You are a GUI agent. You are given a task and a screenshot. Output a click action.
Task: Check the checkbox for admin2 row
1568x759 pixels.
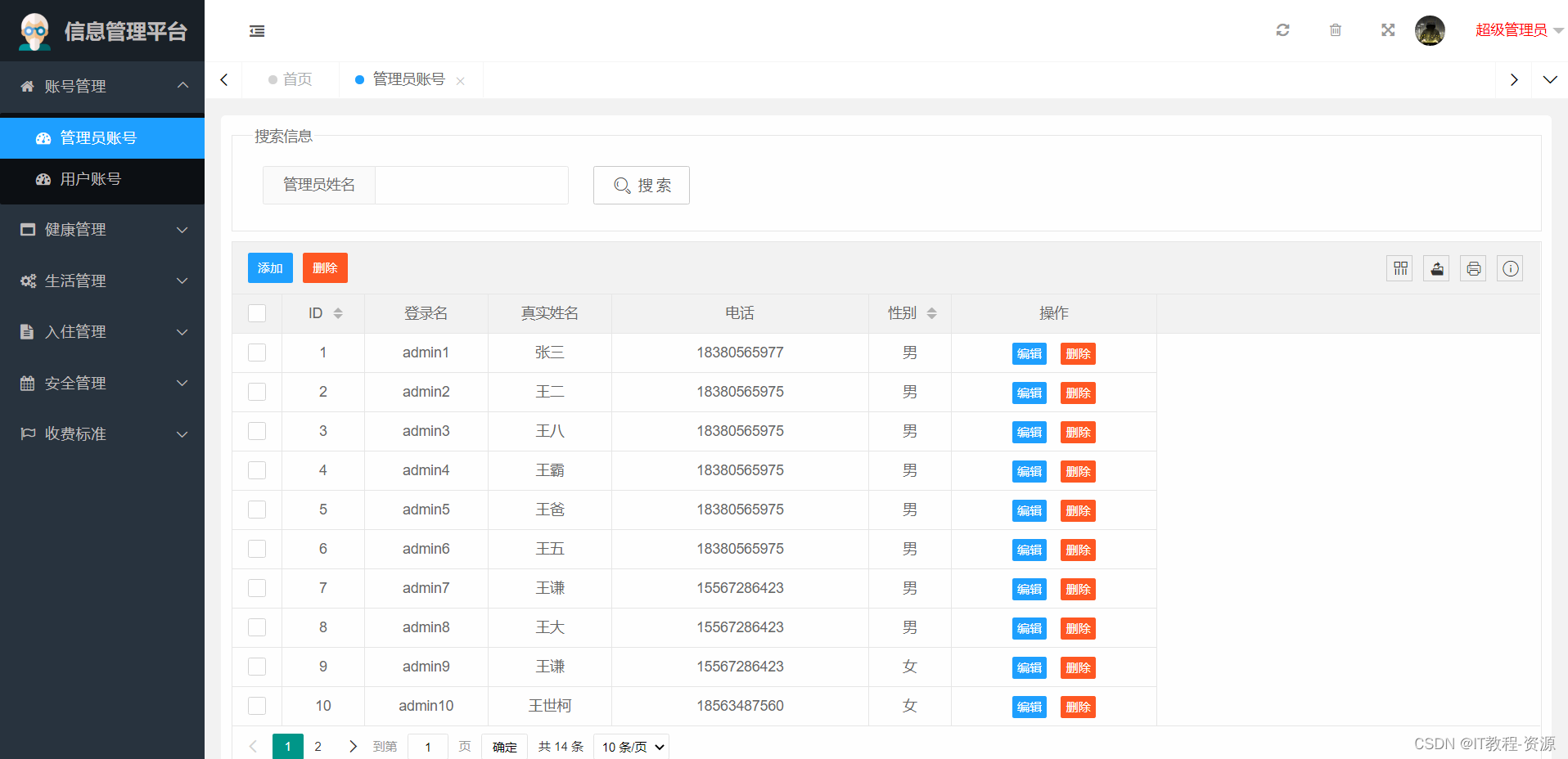tap(257, 392)
